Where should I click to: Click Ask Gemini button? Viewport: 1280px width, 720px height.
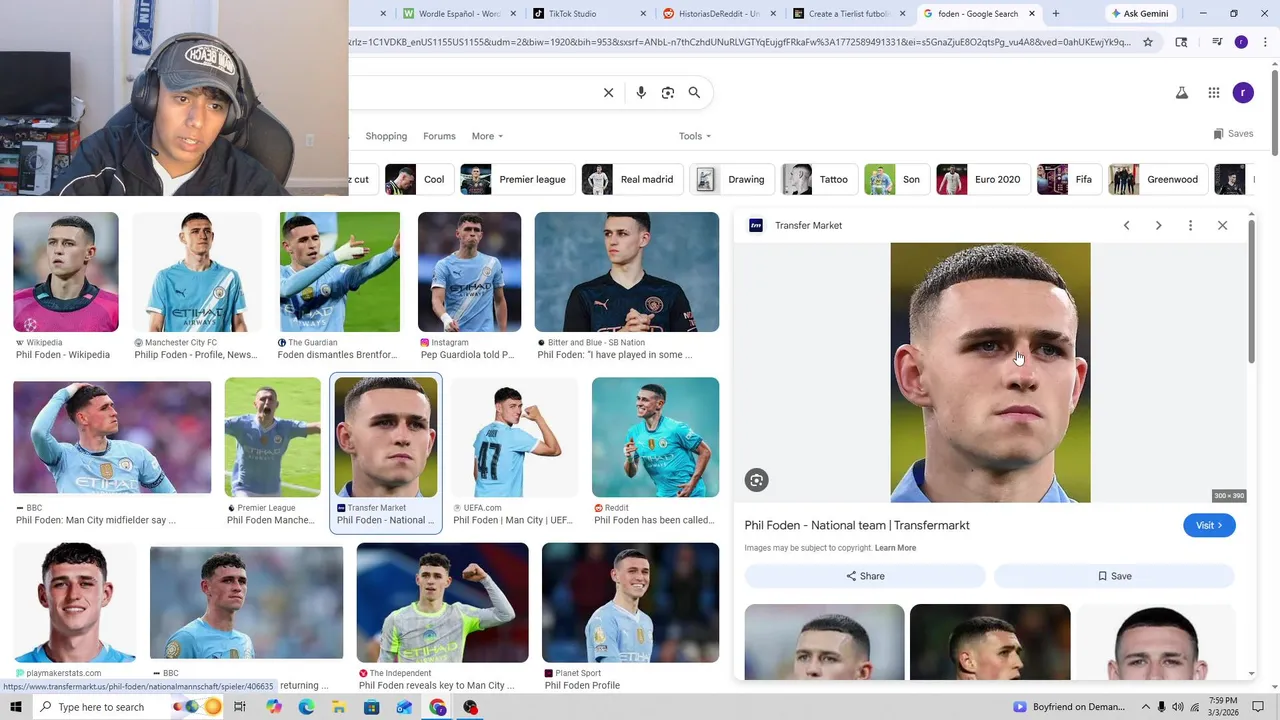point(1138,14)
